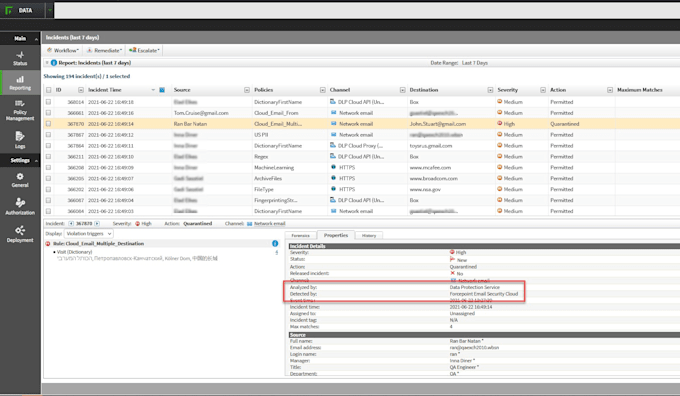Open the dropdown next to DATA module
The image size is (680, 396).
pos(50,10)
